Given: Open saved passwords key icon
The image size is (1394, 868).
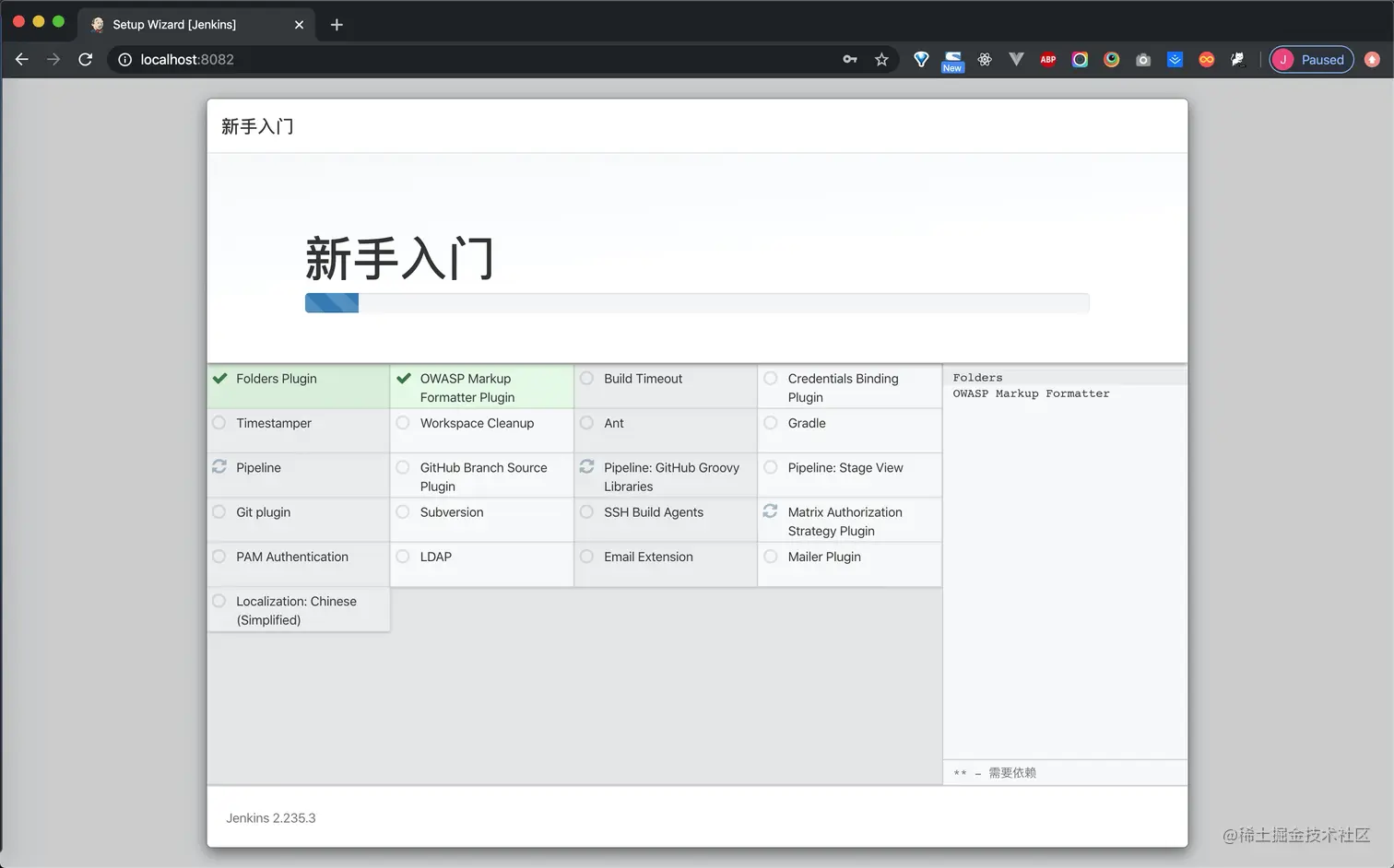Looking at the screenshot, I should pyautogui.click(x=850, y=59).
